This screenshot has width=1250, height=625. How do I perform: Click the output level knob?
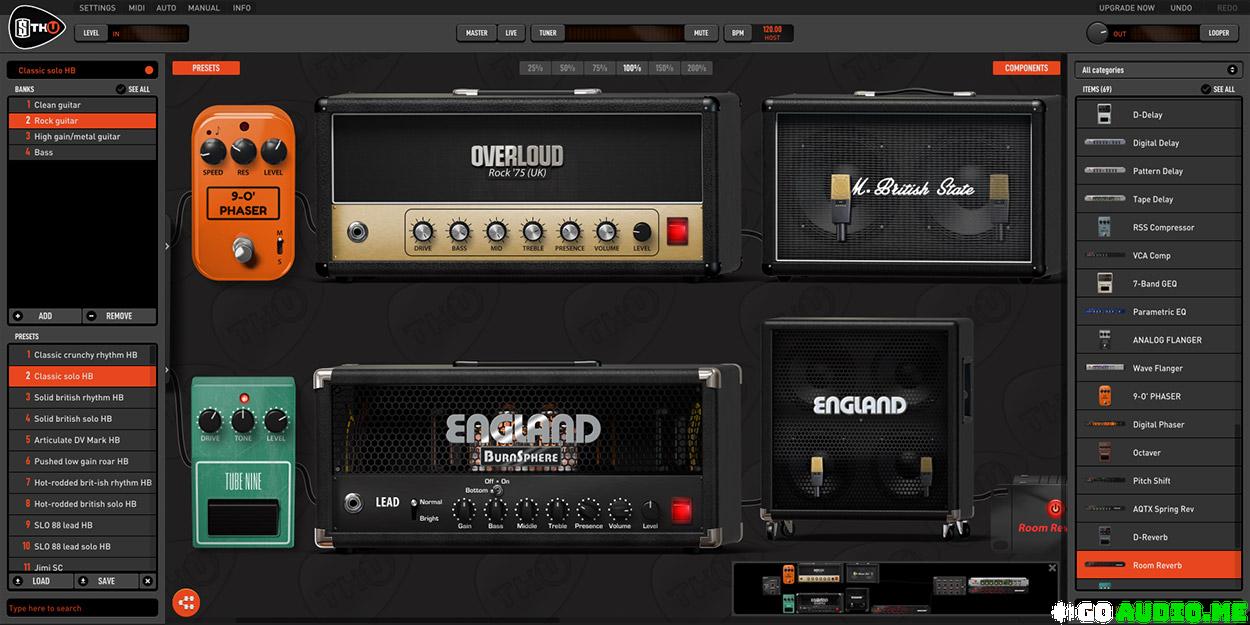pyautogui.click(x=1098, y=33)
